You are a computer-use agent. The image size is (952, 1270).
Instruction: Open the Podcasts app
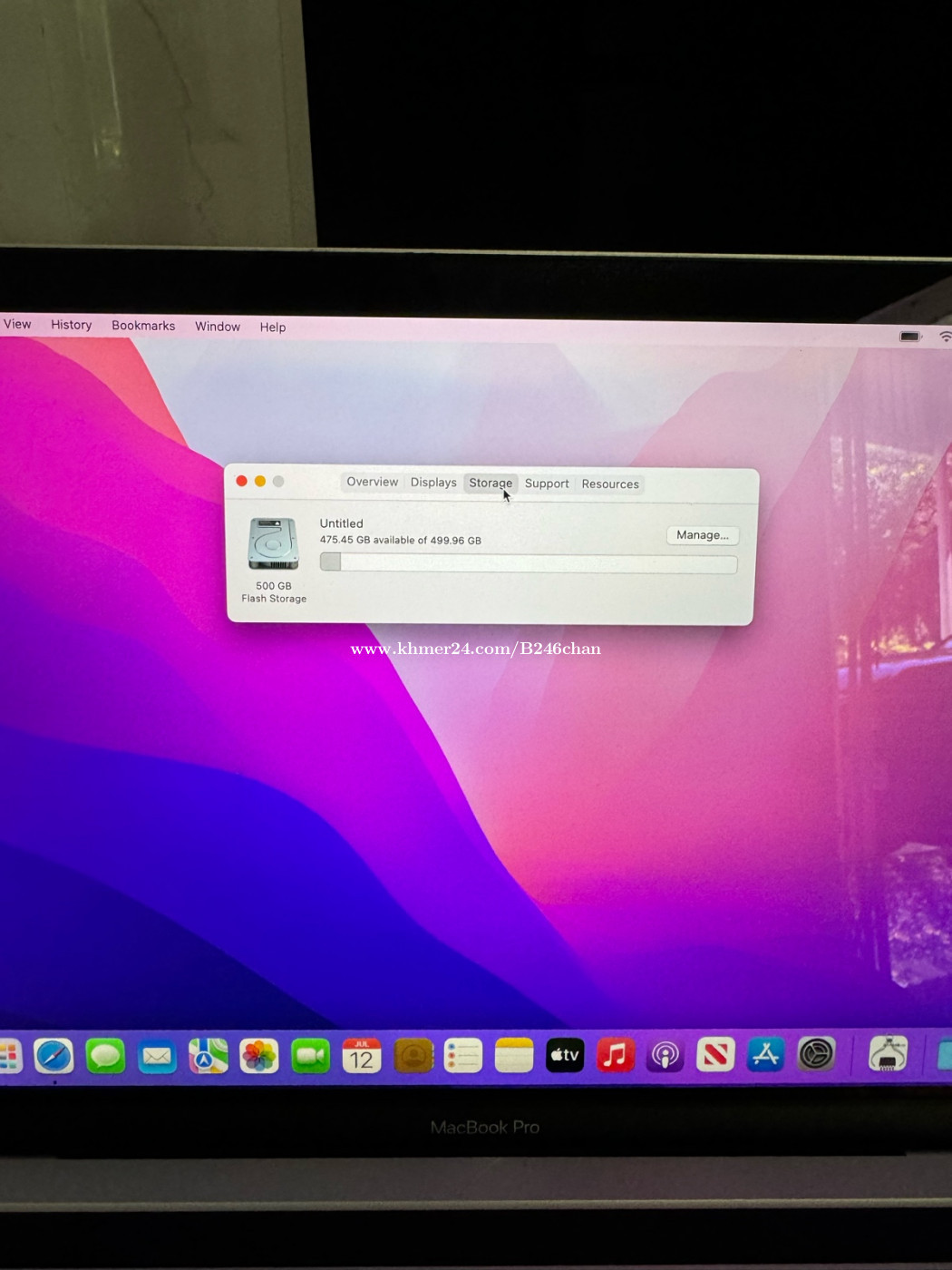(x=665, y=1055)
